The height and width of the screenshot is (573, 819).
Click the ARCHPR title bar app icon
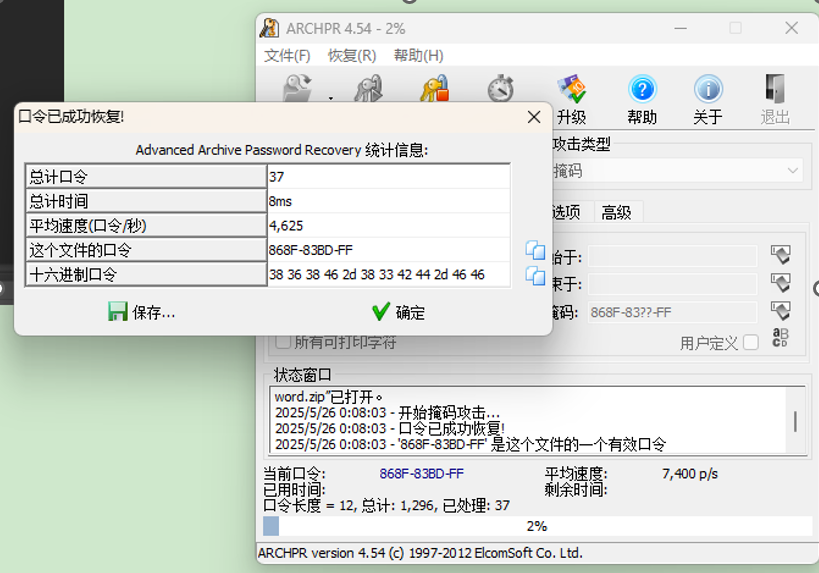pos(270,28)
